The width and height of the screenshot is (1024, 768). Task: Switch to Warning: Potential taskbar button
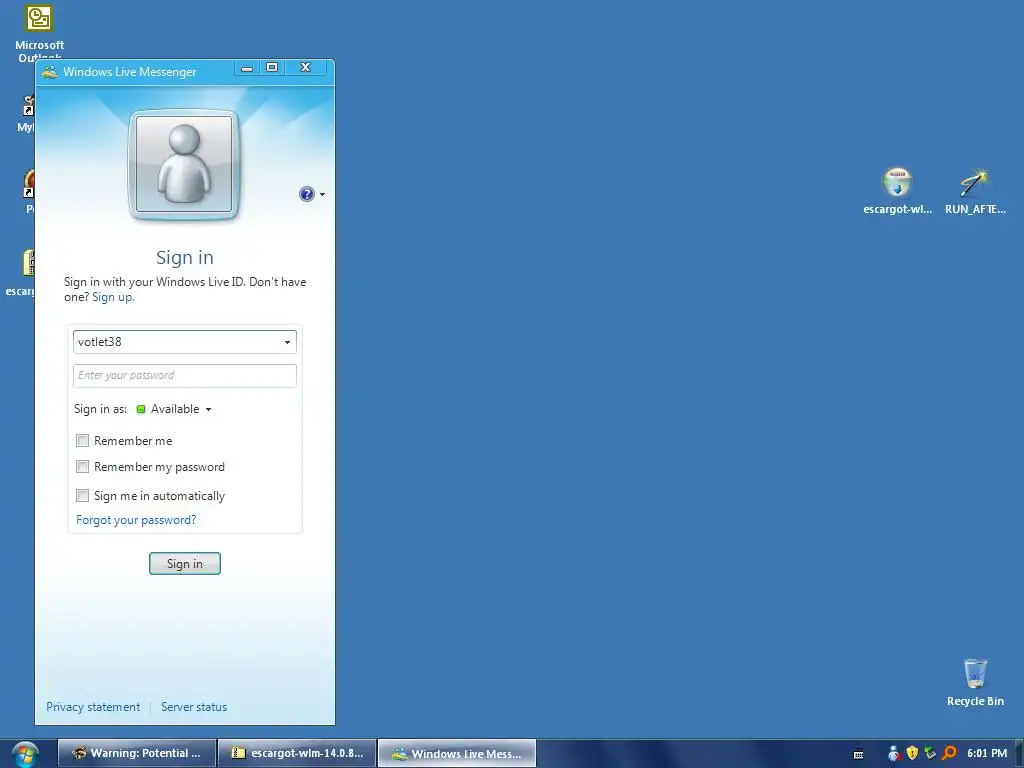(x=136, y=753)
